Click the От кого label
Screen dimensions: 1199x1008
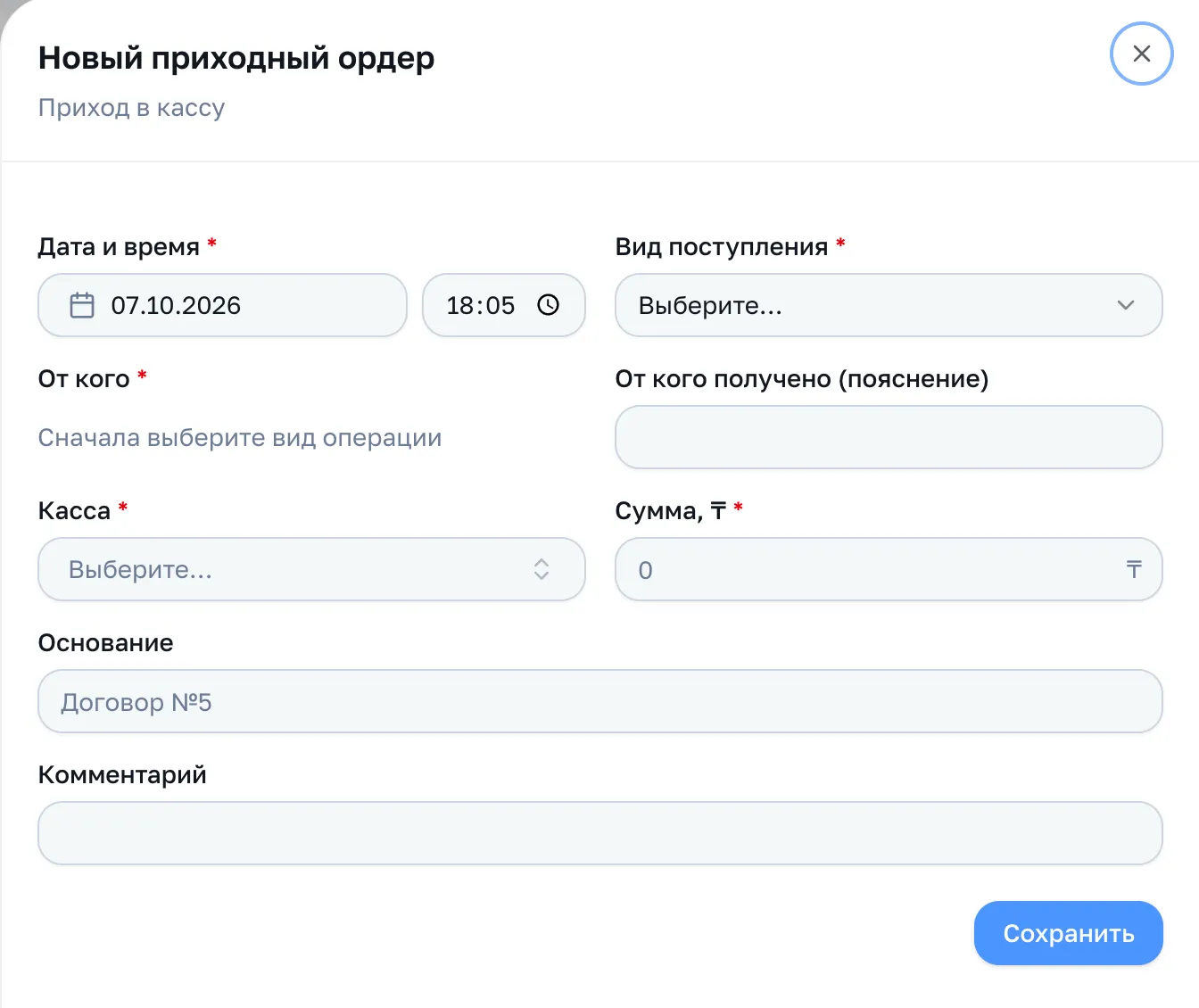tap(84, 379)
